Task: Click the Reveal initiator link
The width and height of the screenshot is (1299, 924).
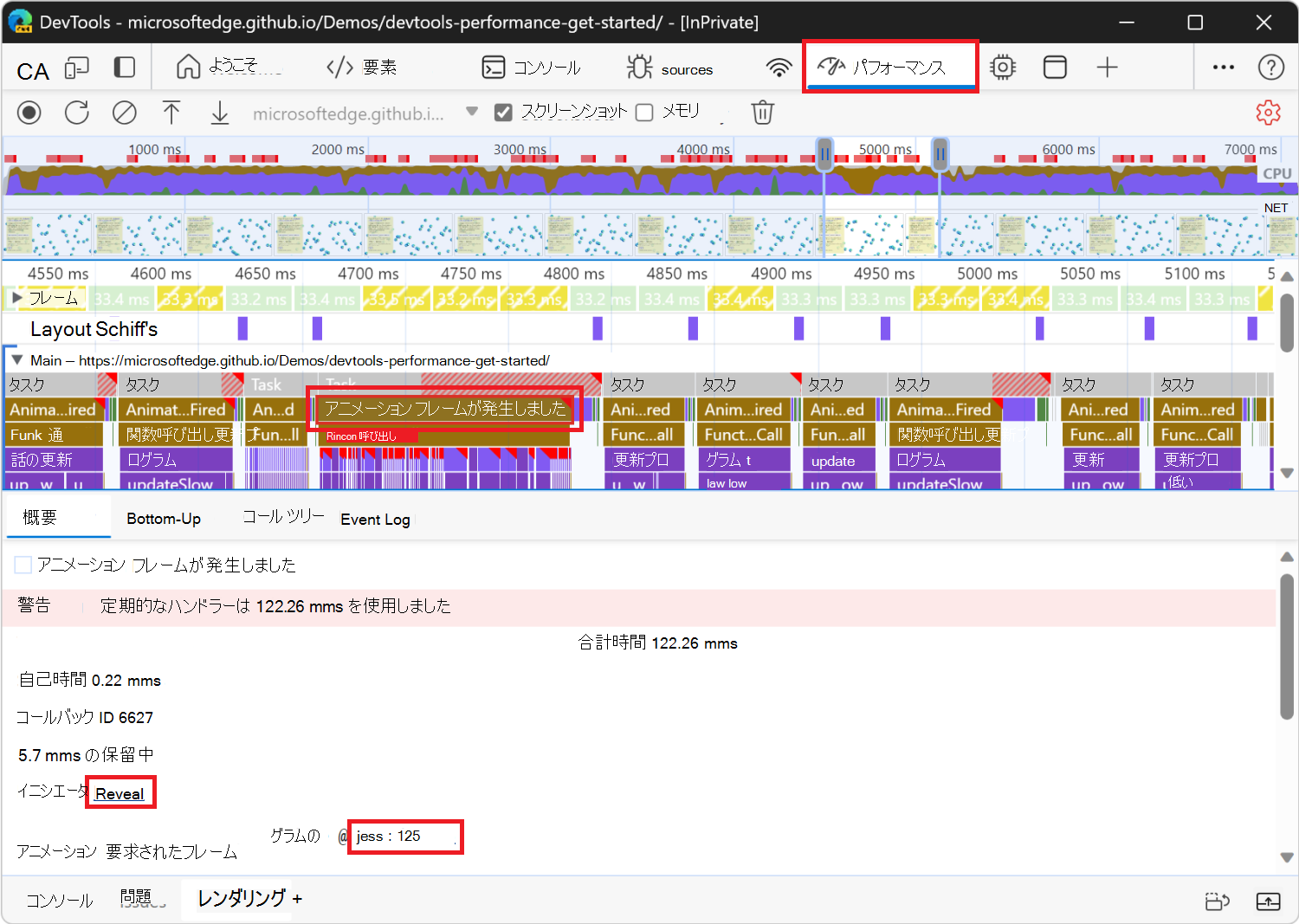Action: click(120, 793)
